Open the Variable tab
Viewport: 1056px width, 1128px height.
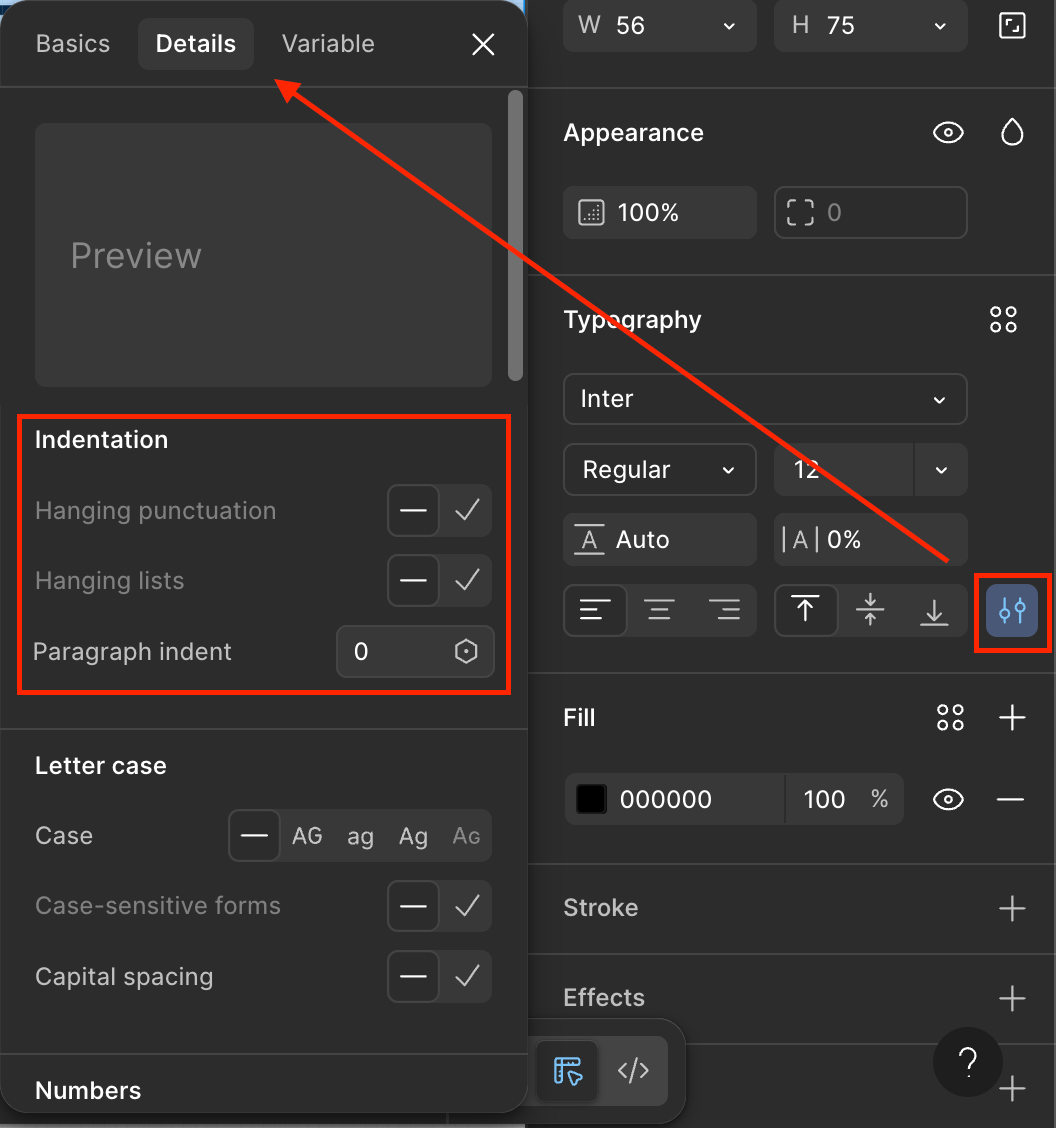(328, 44)
